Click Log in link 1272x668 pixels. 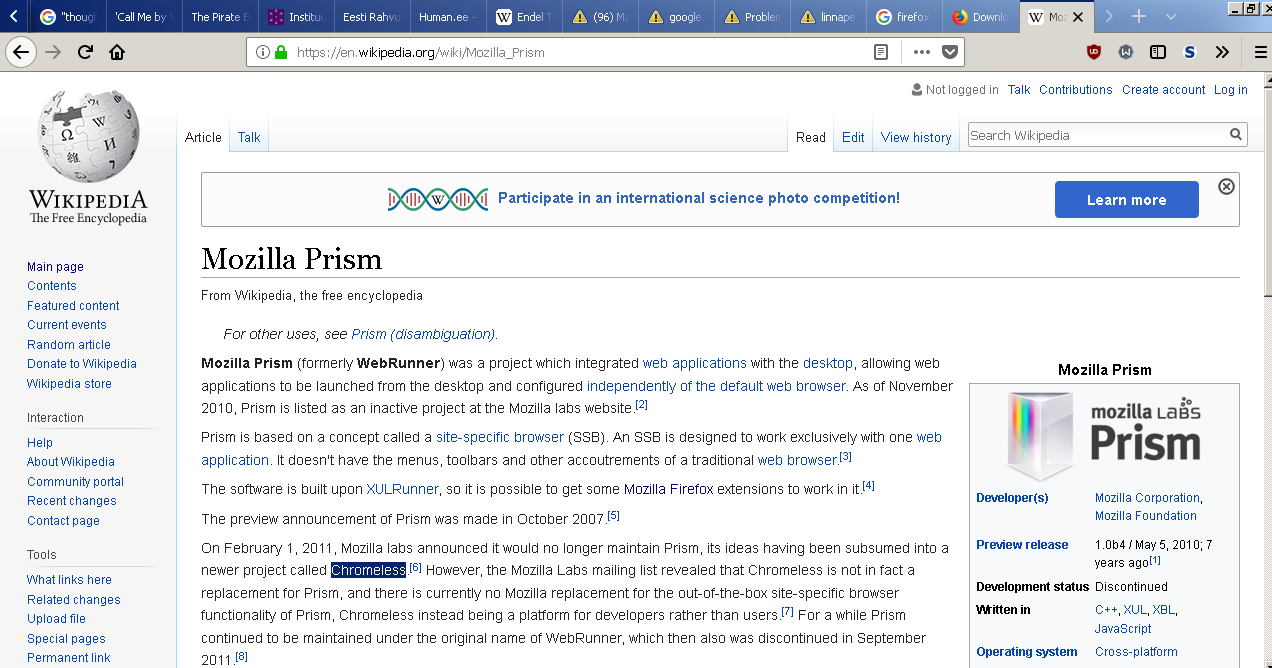[1230, 90]
